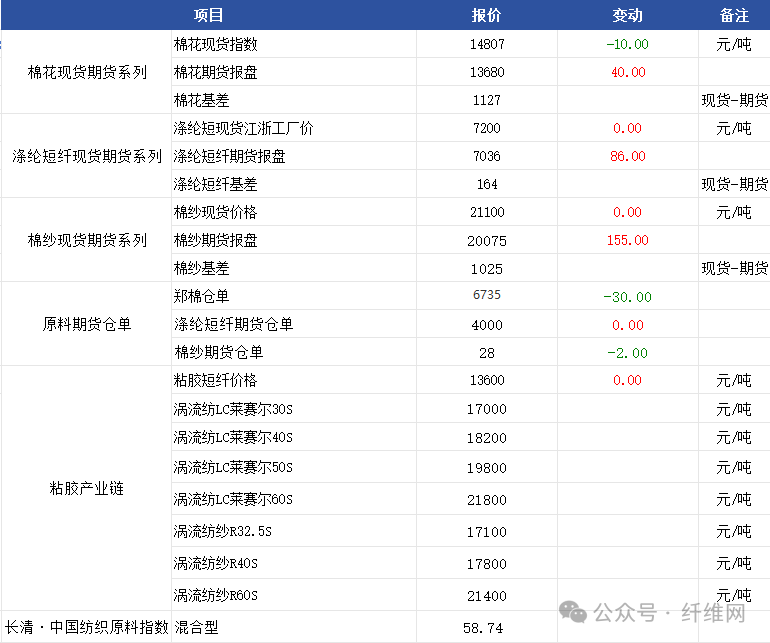Click the -10.00 change value for 棉花现货指数
Image resolution: width=770 pixels, height=643 pixels.
click(627, 44)
